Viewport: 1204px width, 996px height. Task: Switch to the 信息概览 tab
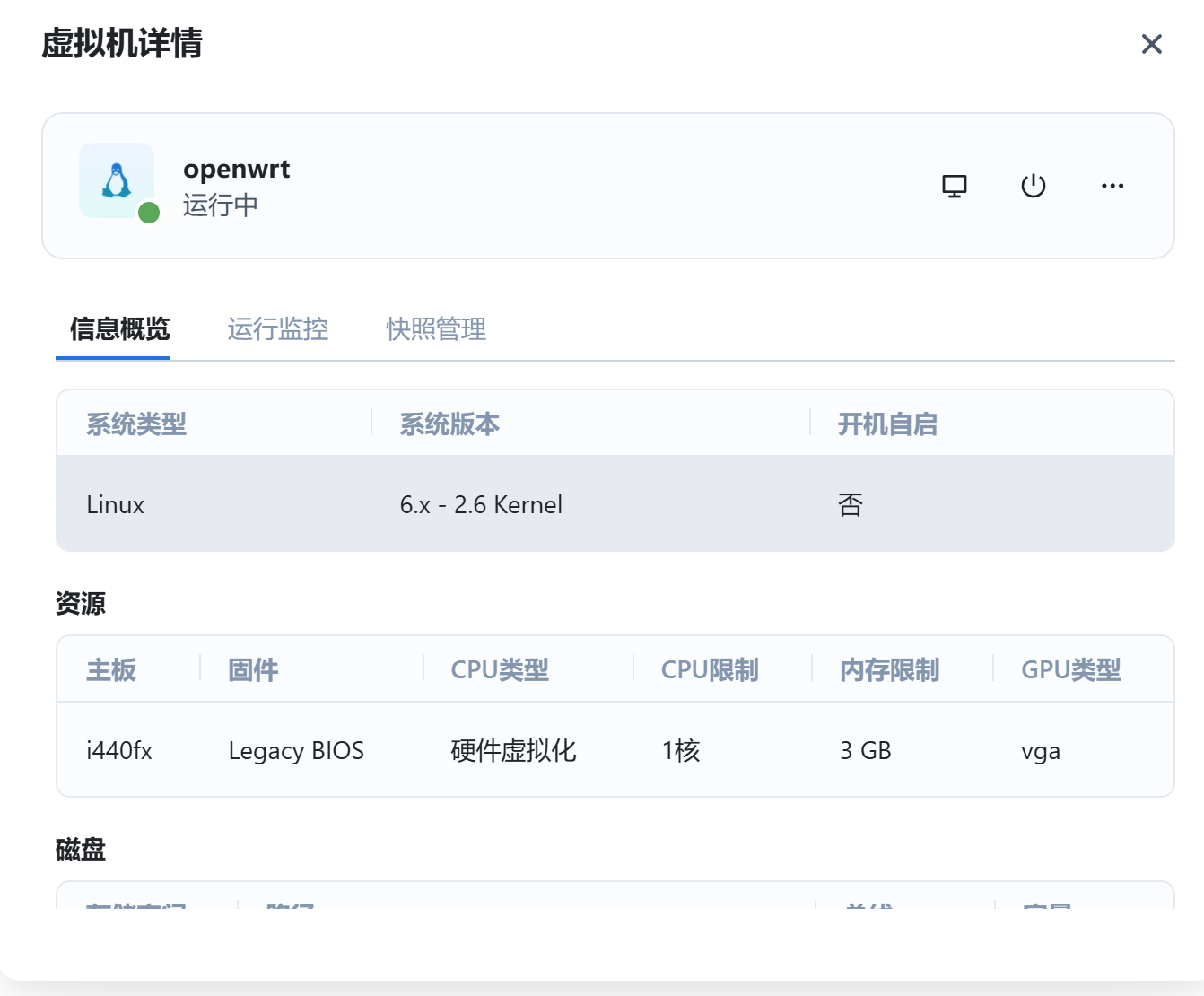(x=119, y=329)
